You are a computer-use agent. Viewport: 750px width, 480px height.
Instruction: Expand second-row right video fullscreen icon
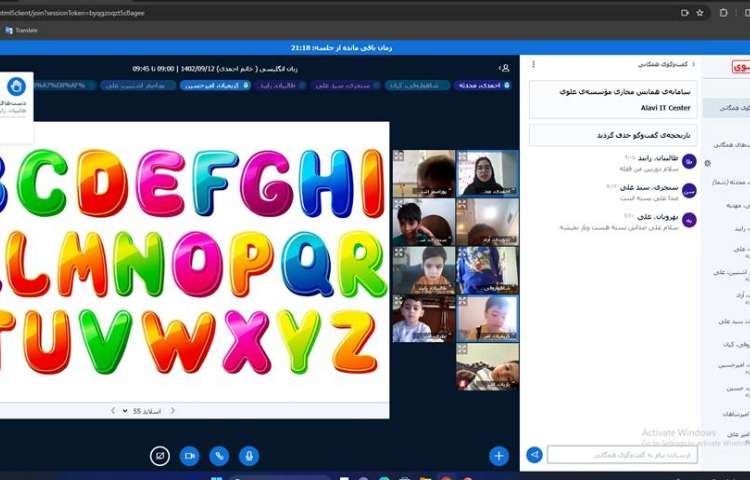pyautogui.click(x=462, y=205)
